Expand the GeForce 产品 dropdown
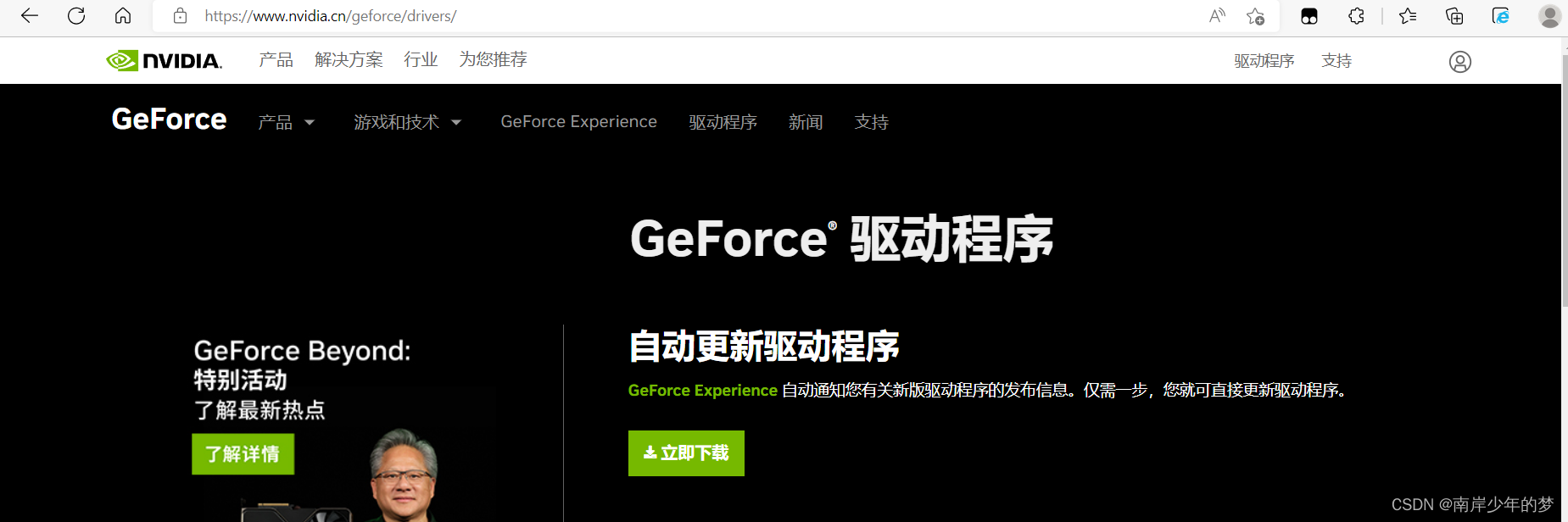 [287, 122]
